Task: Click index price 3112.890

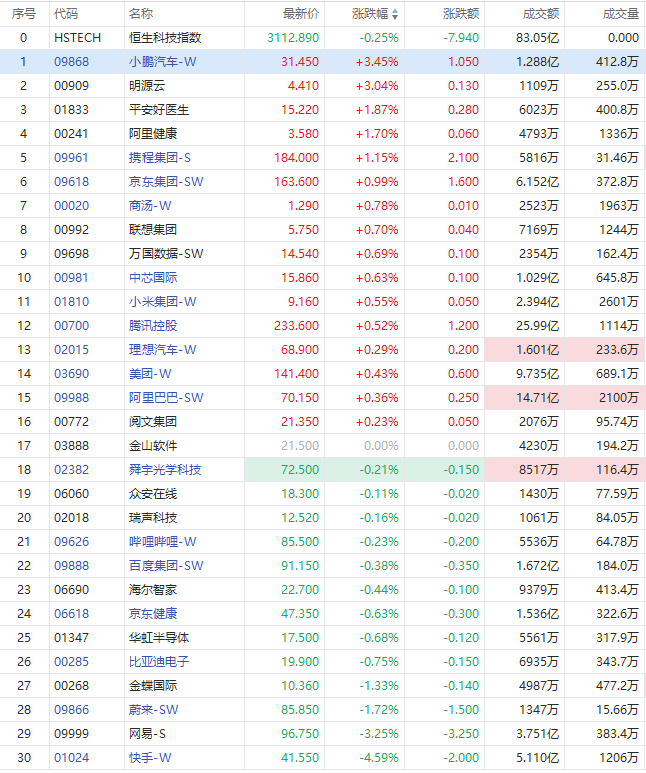Action: pos(293,38)
